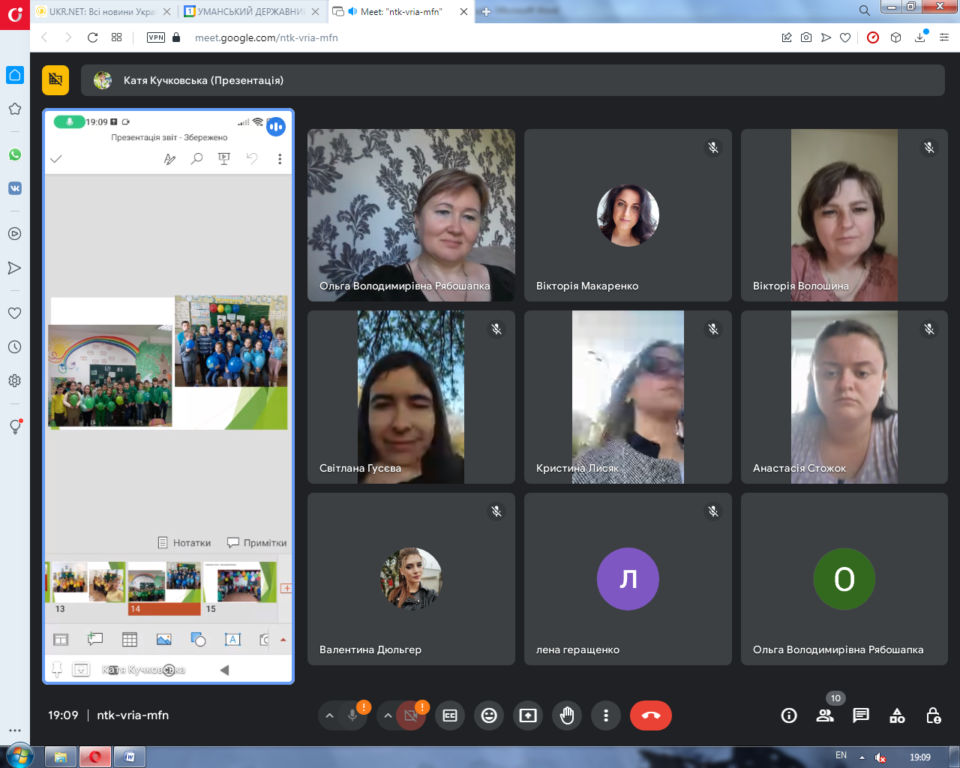Turn on closed captions
The width and height of the screenshot is (960, 768).
click(x=450, y=715)
